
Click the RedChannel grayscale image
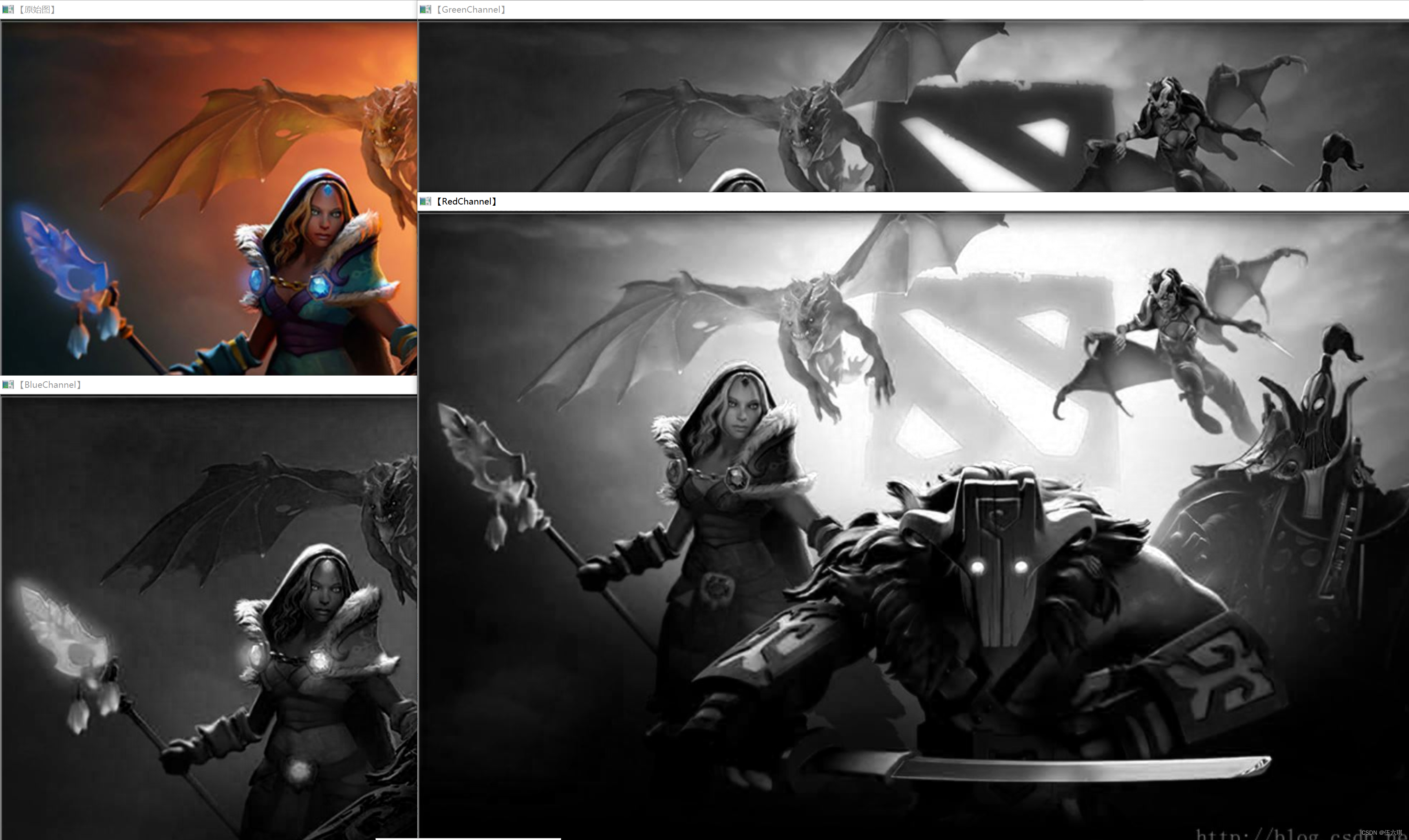[913, 526]
